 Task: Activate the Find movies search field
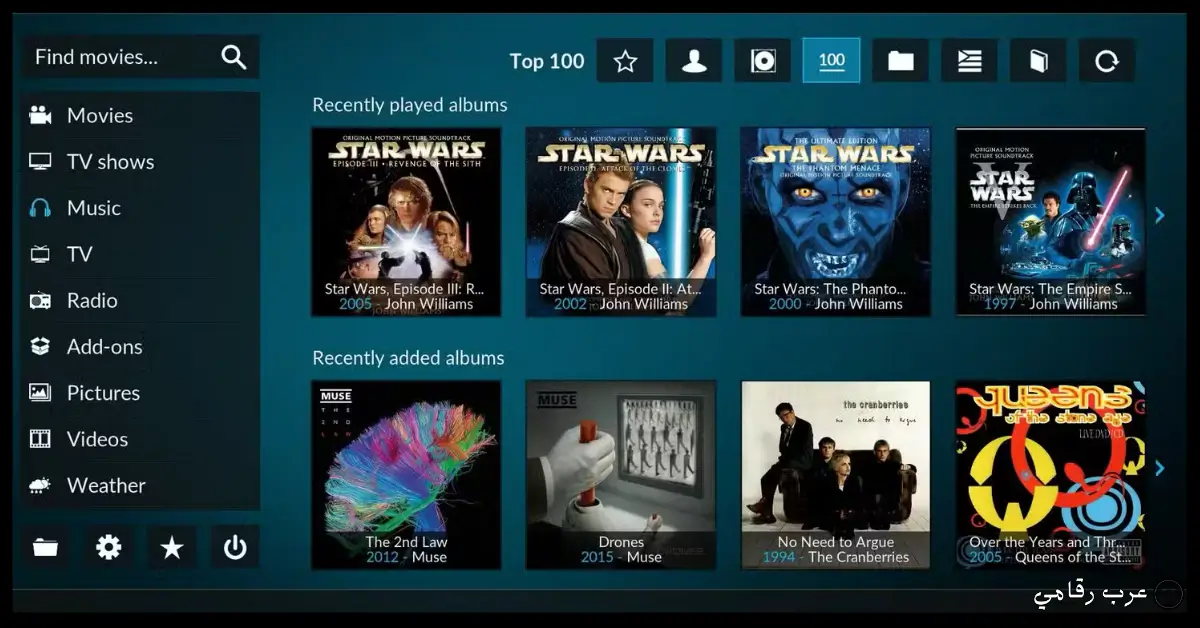click(x=110, y=57)
